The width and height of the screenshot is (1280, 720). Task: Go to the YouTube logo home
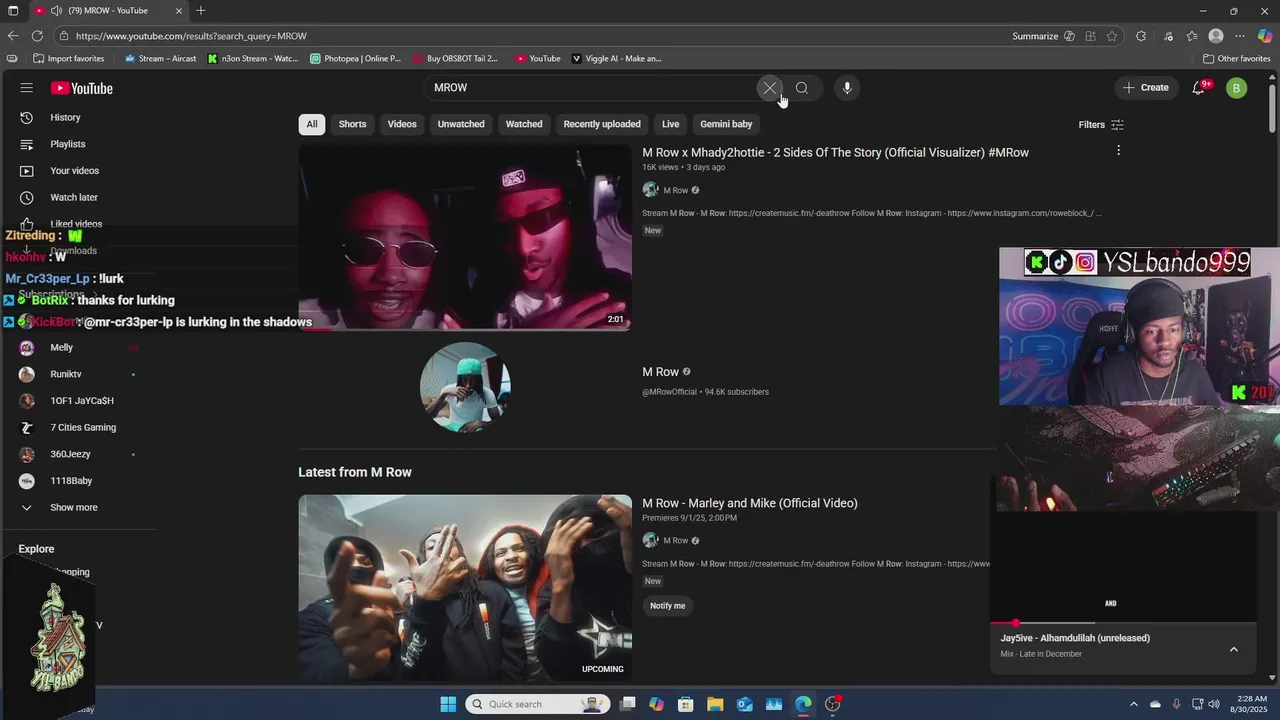pos(82,88)
